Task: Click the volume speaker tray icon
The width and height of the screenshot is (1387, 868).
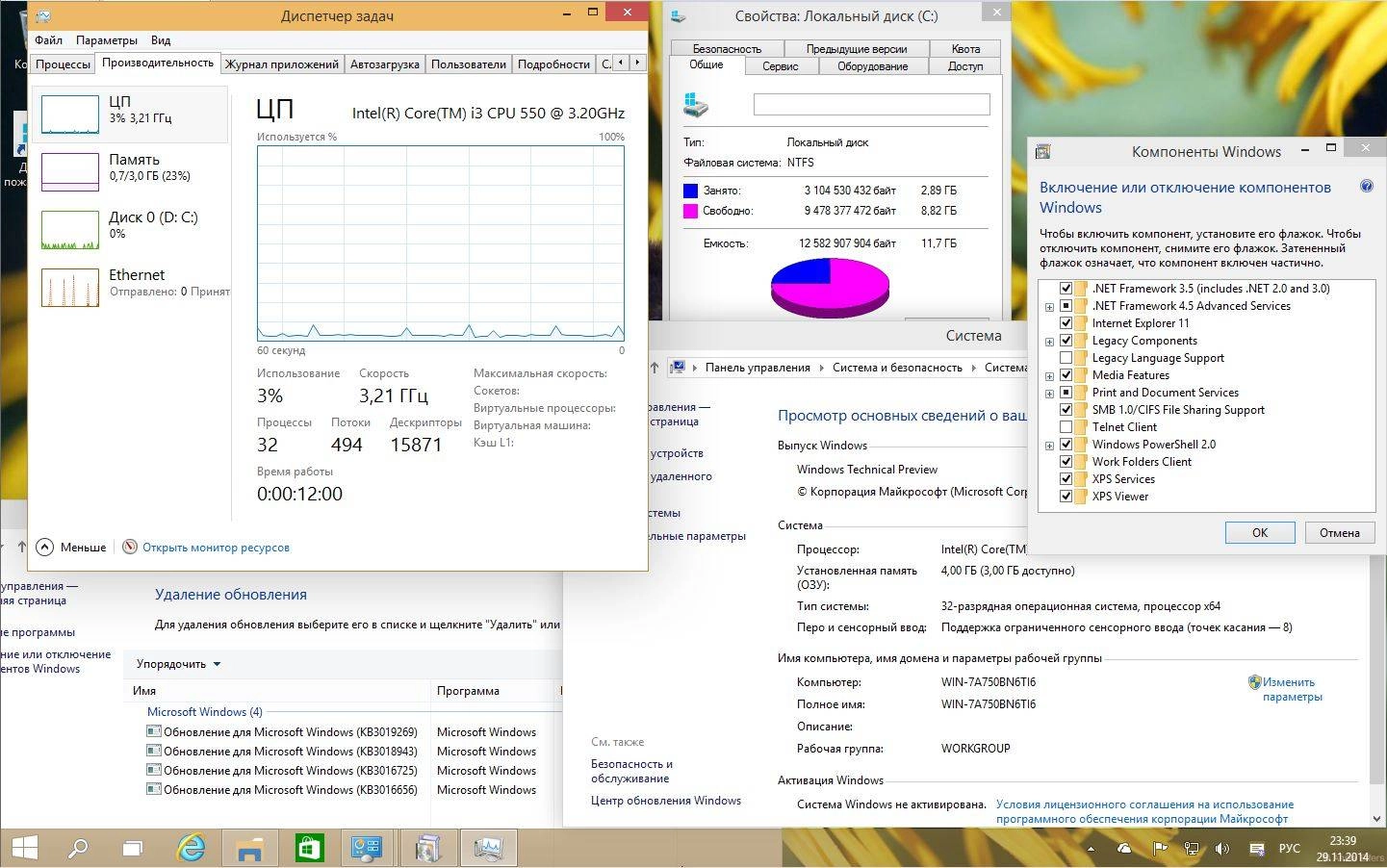Action: (1222, 849)
